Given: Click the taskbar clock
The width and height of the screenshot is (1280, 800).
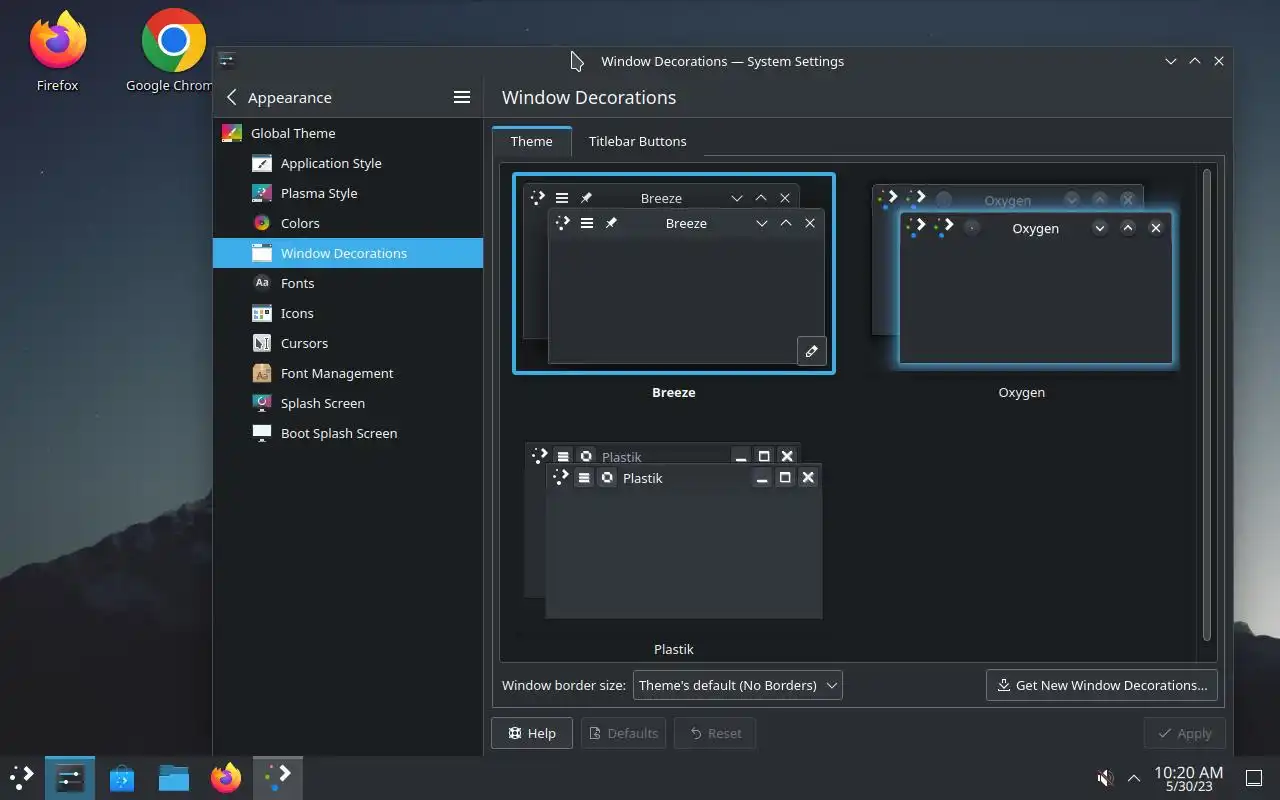Looking at the screenshot, I should coord(1188,778).
